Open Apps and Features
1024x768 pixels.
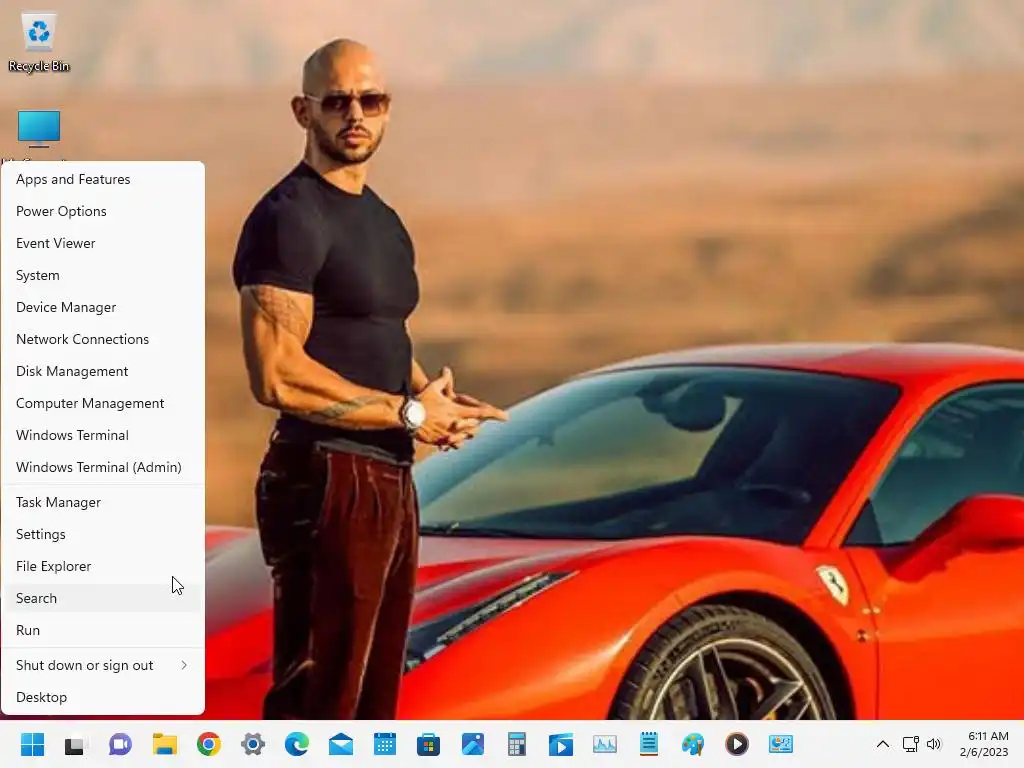coord(103,179)
